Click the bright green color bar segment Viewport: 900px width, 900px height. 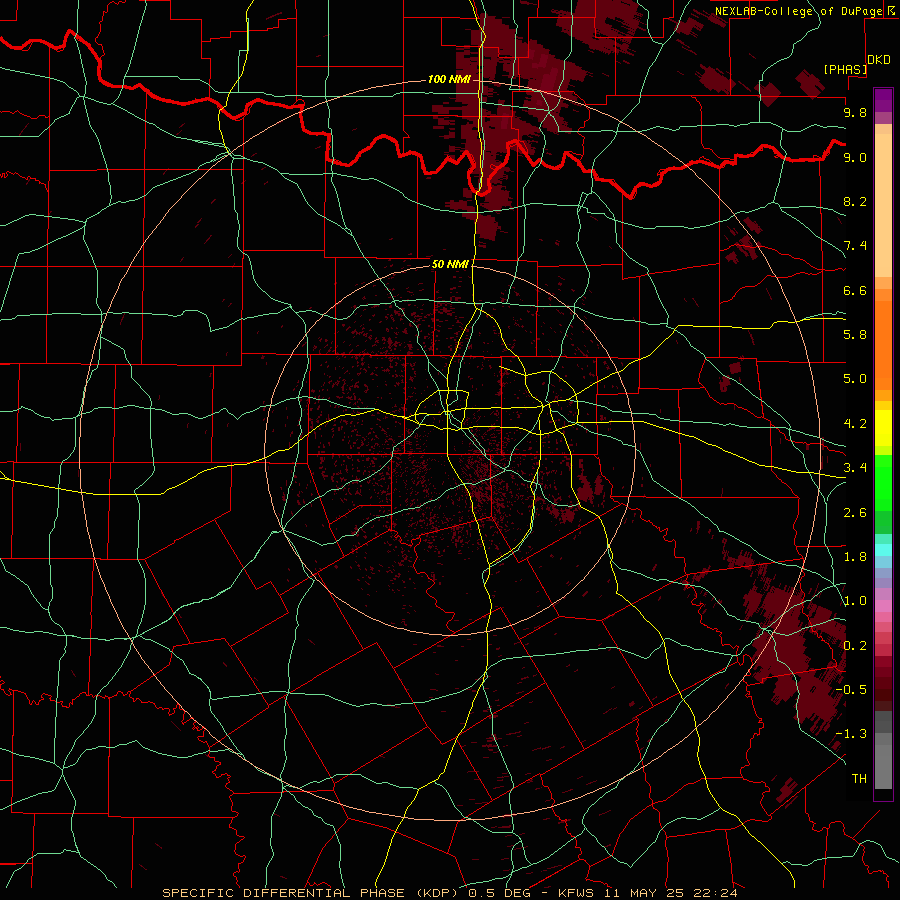coord(883,482)
